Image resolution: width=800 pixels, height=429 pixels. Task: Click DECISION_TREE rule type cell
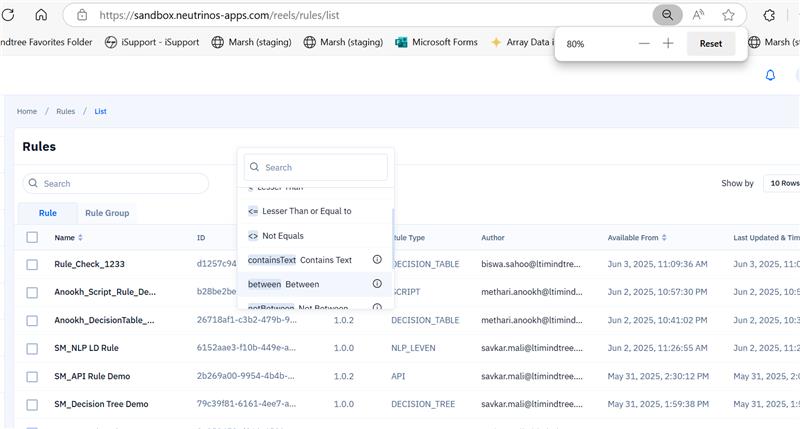coord(423,404)
